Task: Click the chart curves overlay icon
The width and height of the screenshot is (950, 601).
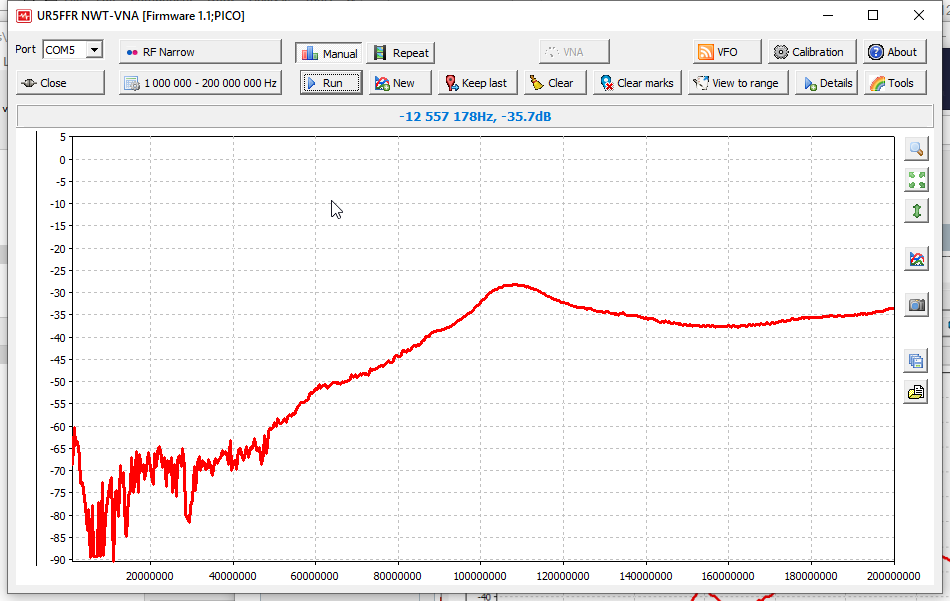Action: click(916, 259)
